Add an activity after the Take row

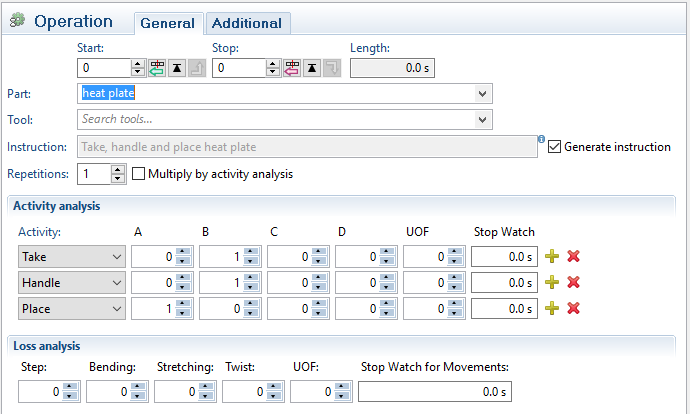pyautogui.click(x=552, y=257)
